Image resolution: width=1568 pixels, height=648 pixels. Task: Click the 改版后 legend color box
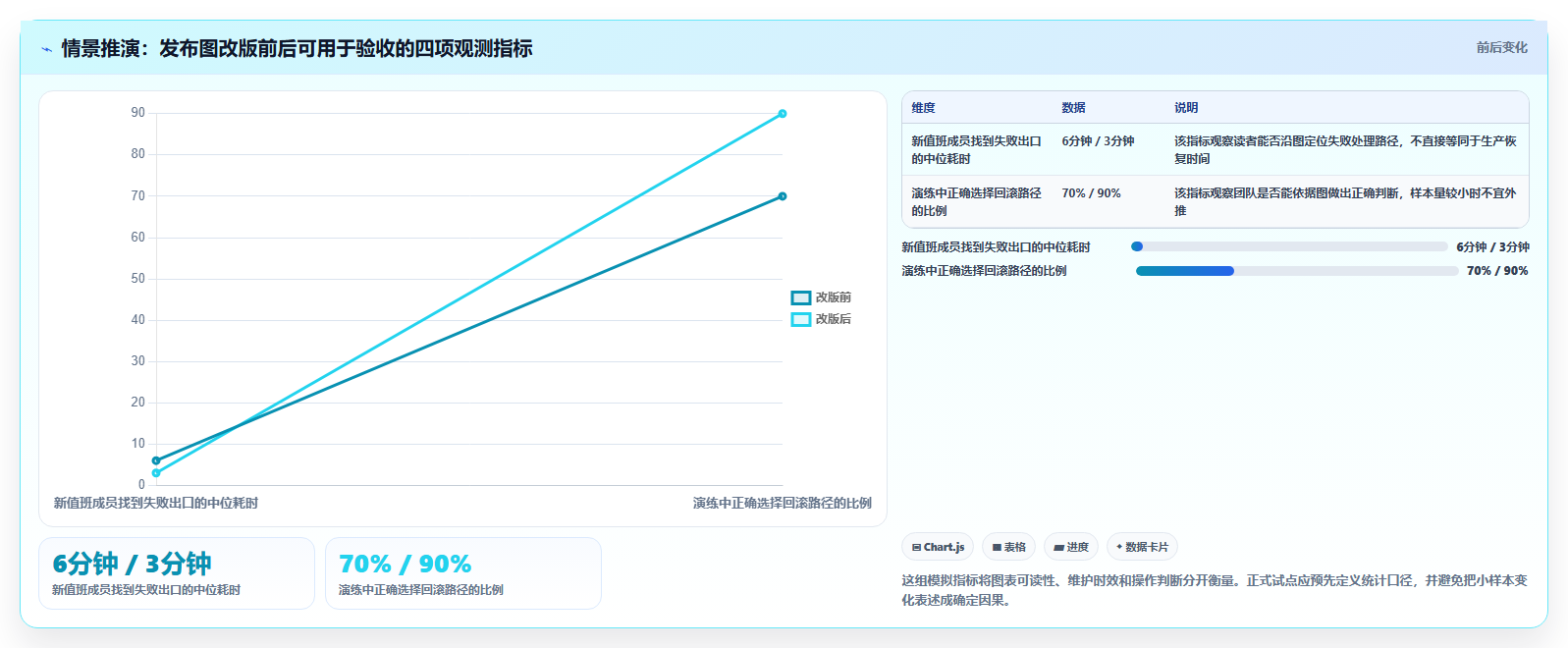click(x=801, y=319)
